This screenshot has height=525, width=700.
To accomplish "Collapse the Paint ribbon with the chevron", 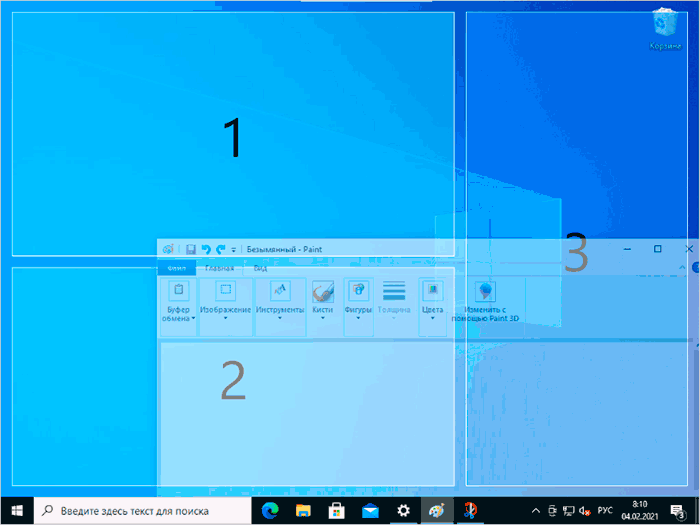I will click(x=682, y=267).
